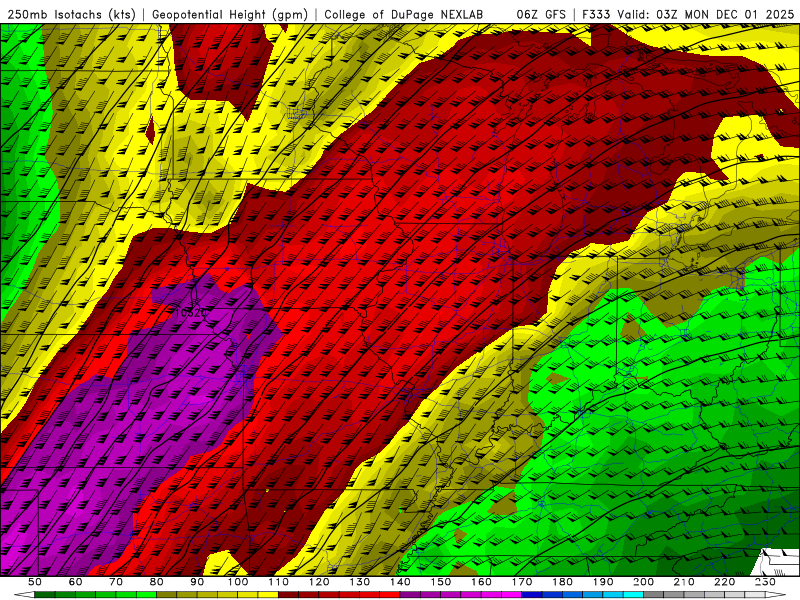This screenshot has width=800, height=600.
Task: Click the 230 value on the color scale
Action: (765, 582)
